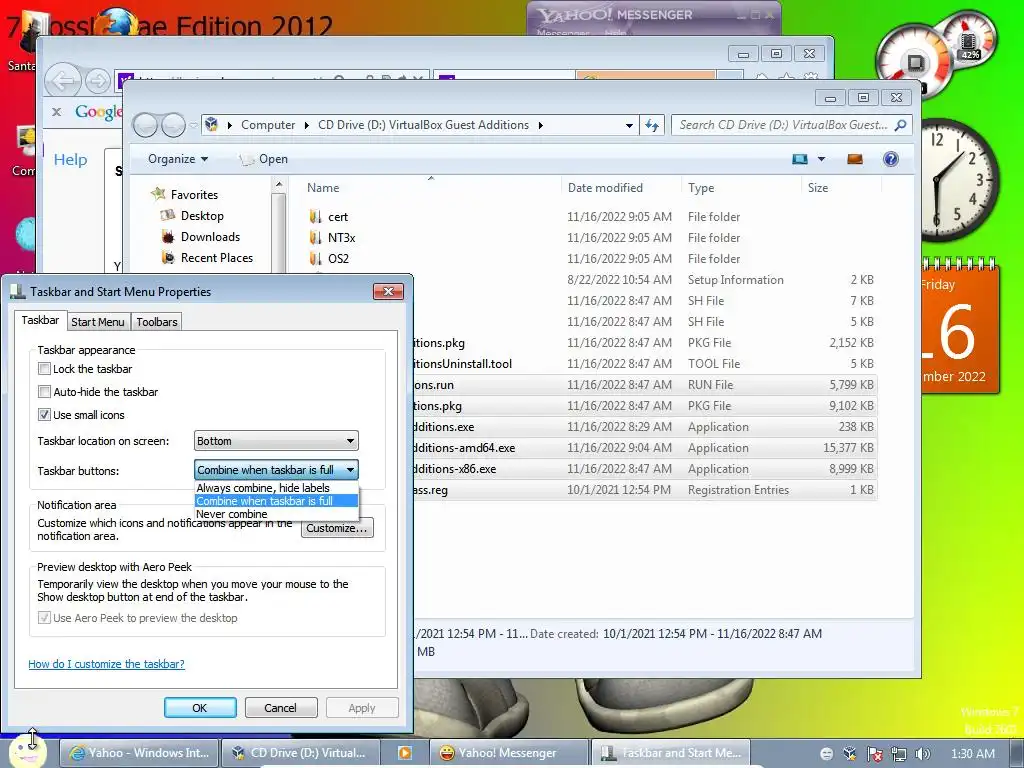Click the Explorer forward navigation button
This screenshot has width=1024, height=768.
(173, 125)
